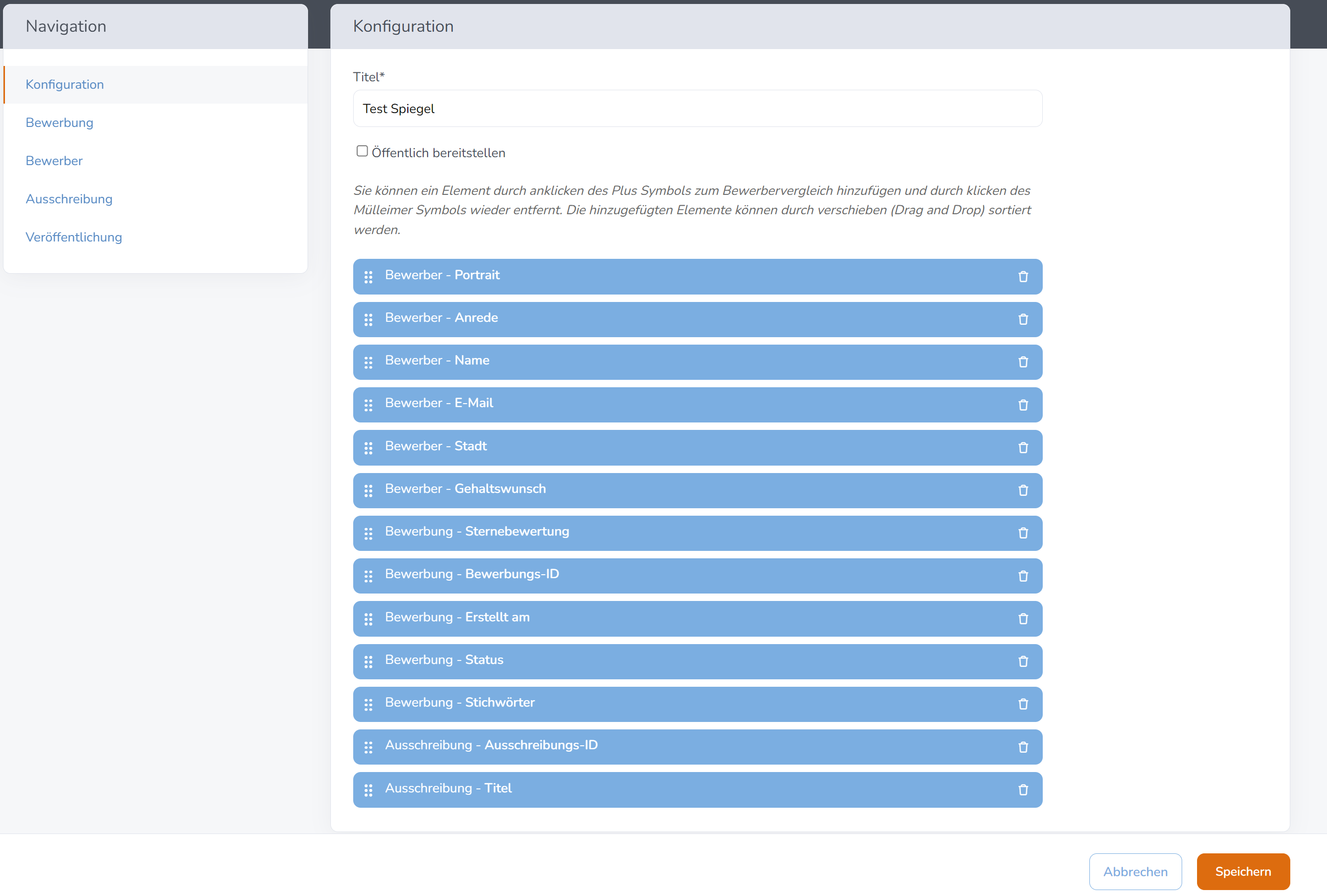Save with the Speichern button
The height and width of the screenshot is (896, 1327).
[x=1243, y=872]
